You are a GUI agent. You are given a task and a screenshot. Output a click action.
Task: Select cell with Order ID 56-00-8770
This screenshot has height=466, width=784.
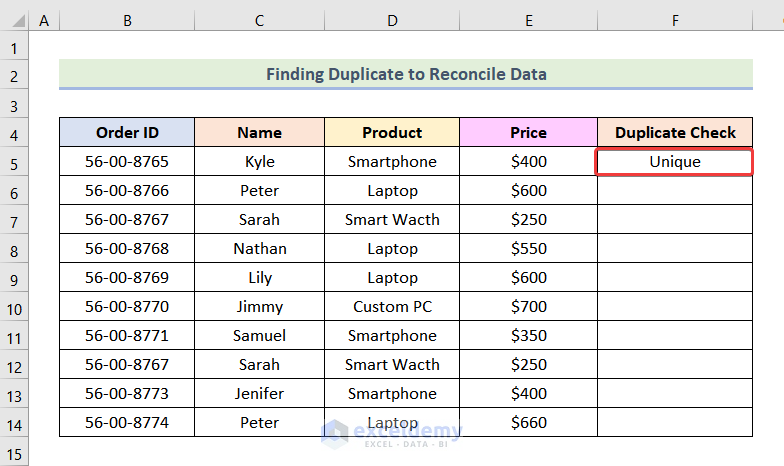(x=126, y=306)
